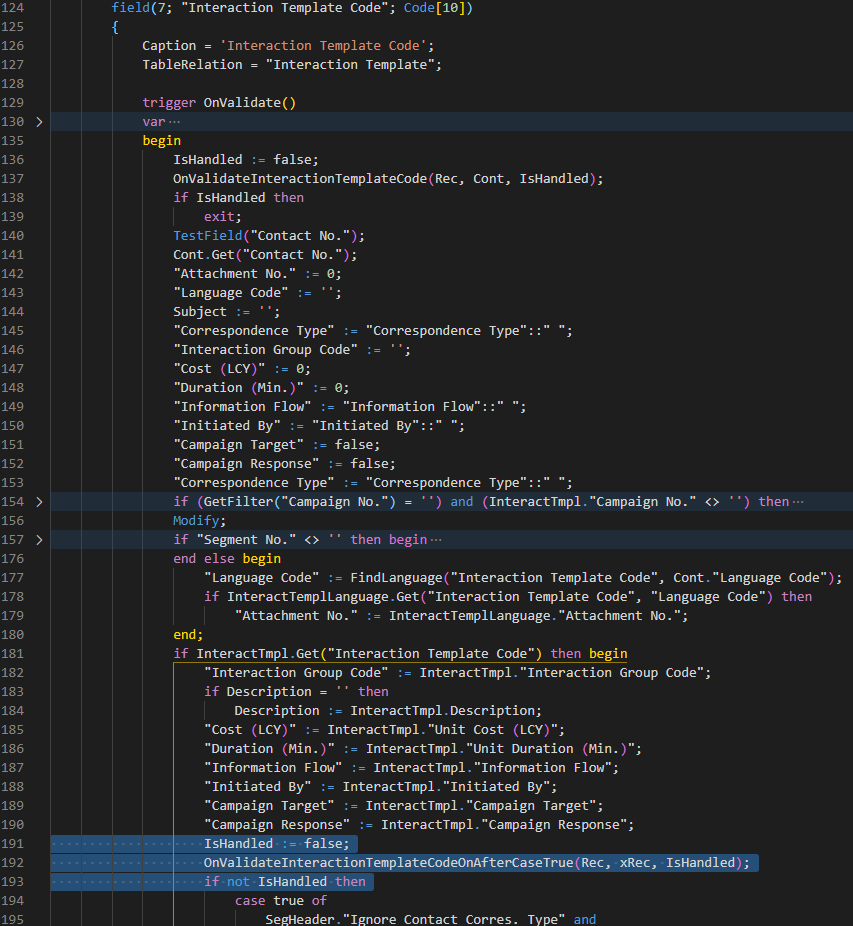Click the Modify statement on line 156
This screenshot has height=926, width=853.
pos(200,521)
